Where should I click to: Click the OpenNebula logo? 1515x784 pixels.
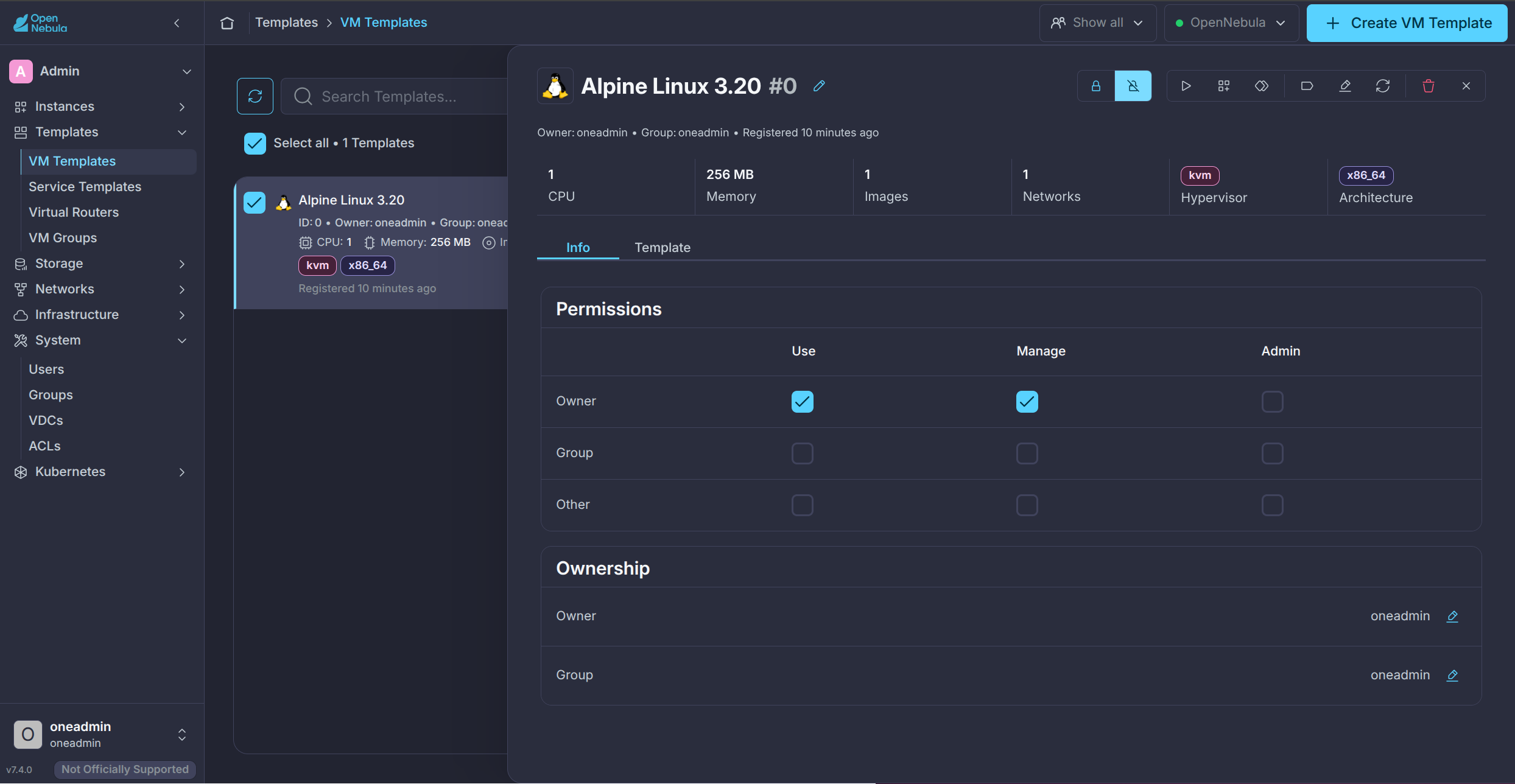click(x=40, y=23)
